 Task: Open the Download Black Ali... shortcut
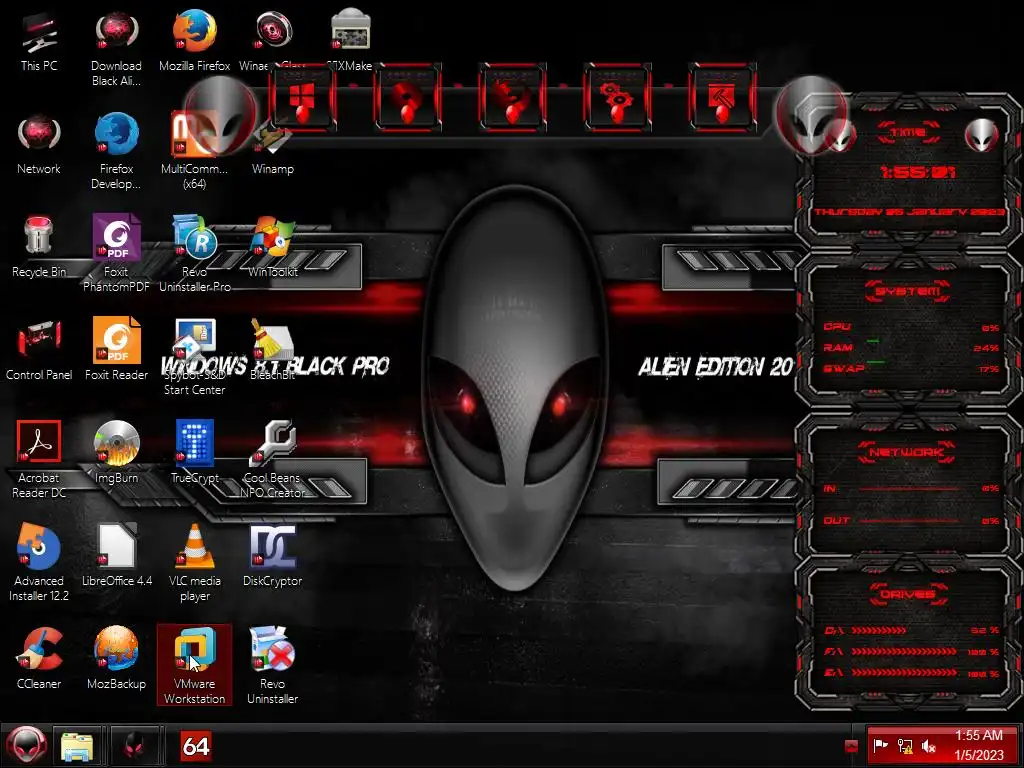(116, 49)
